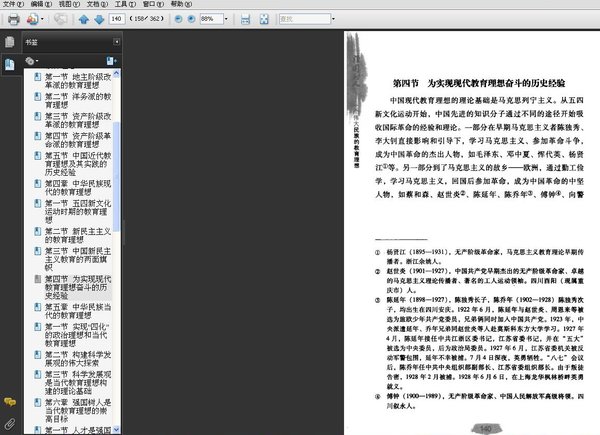Click the greyed-out email/comment toolbar icon

[x=60, y=19]
